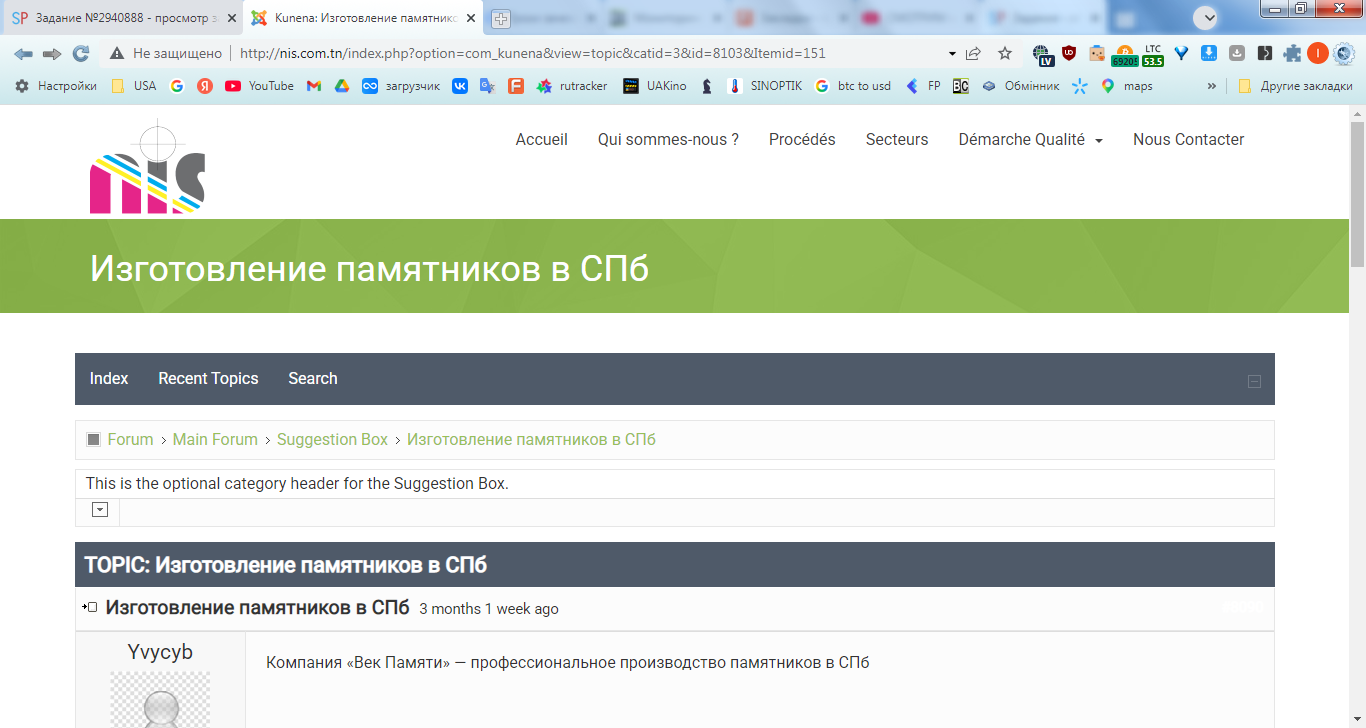Click the NIS site logo
The width and height of the screenshot is (1366, 728).
[x=147, y=166]
